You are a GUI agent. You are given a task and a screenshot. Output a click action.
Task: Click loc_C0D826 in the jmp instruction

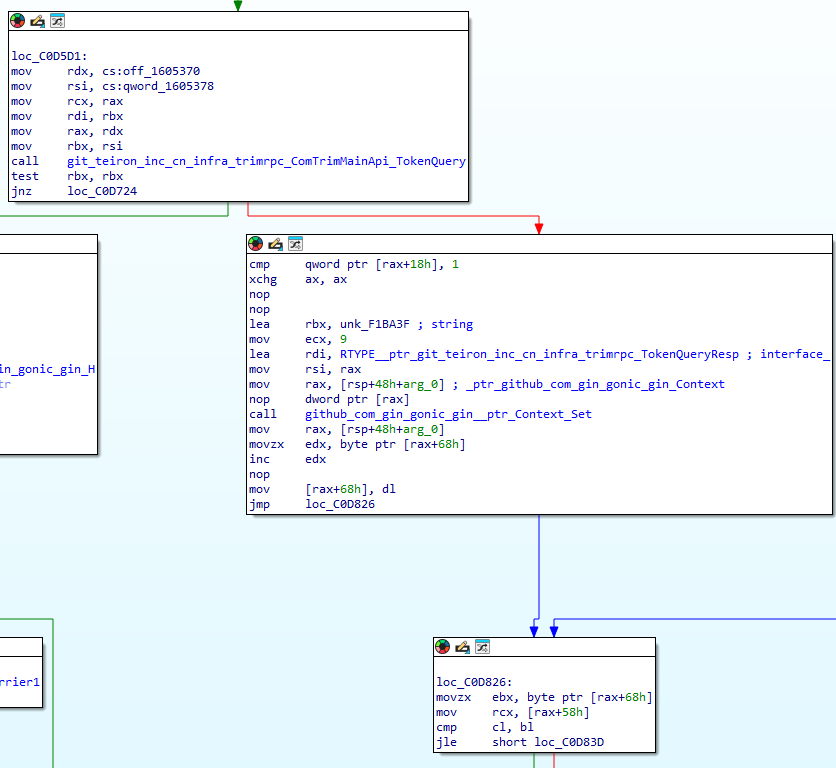point(341,504)
